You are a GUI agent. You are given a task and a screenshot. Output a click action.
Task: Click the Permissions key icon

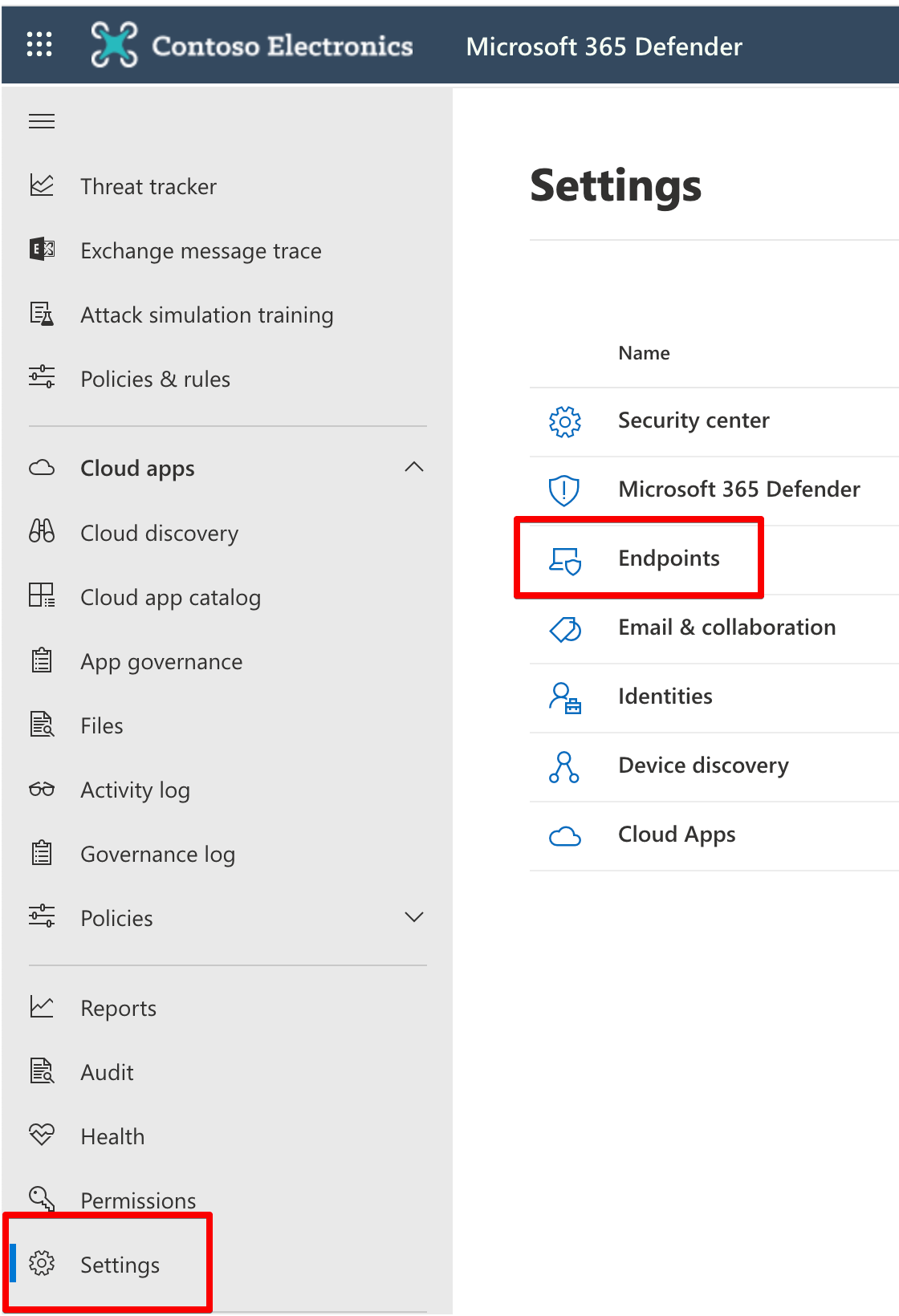[x=42, y=1199]
